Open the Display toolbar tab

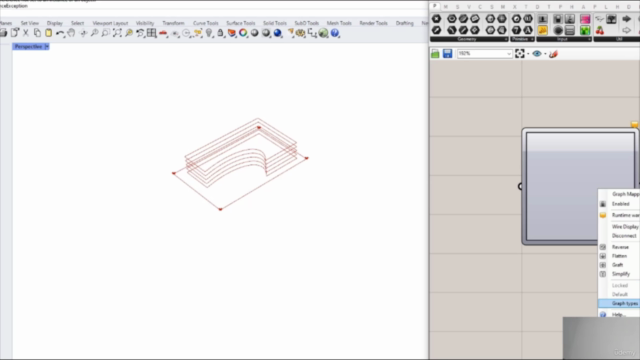pos(55,23)
